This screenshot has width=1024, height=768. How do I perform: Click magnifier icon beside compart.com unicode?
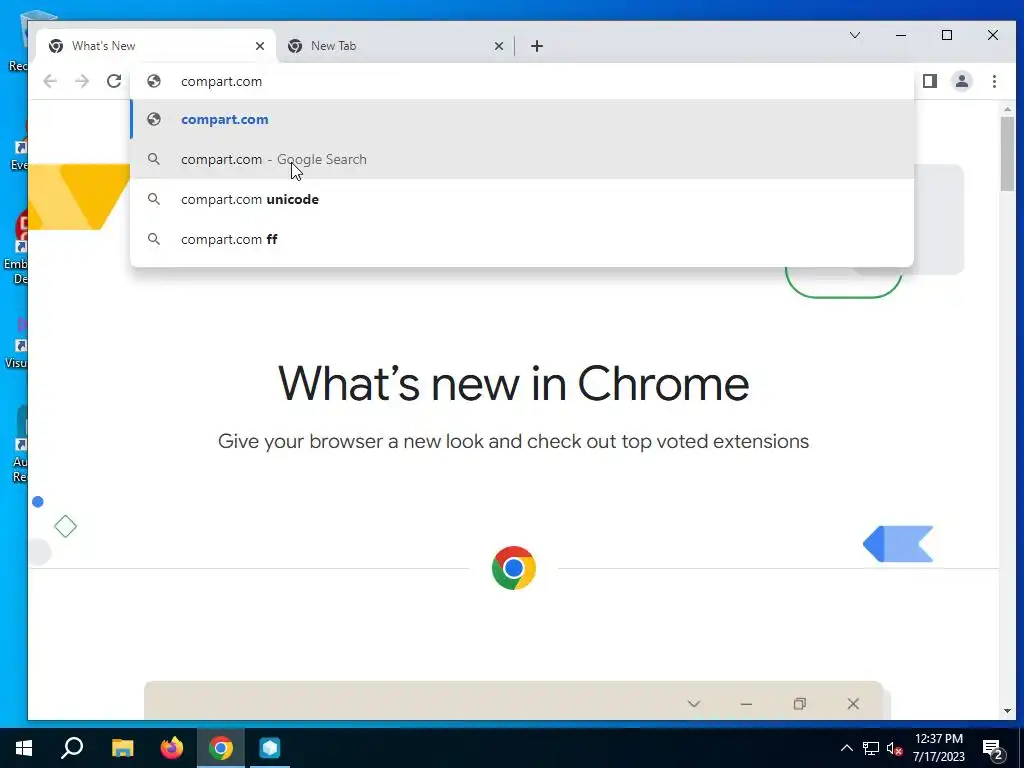pyautogui.click(x=154, y=199)
